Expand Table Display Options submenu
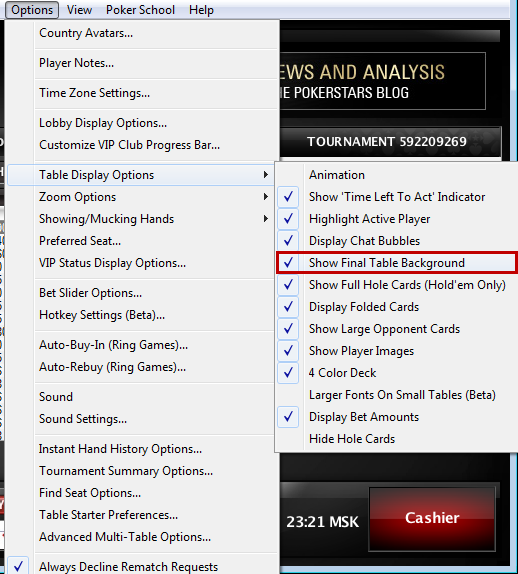 click(x=141, y=175)
